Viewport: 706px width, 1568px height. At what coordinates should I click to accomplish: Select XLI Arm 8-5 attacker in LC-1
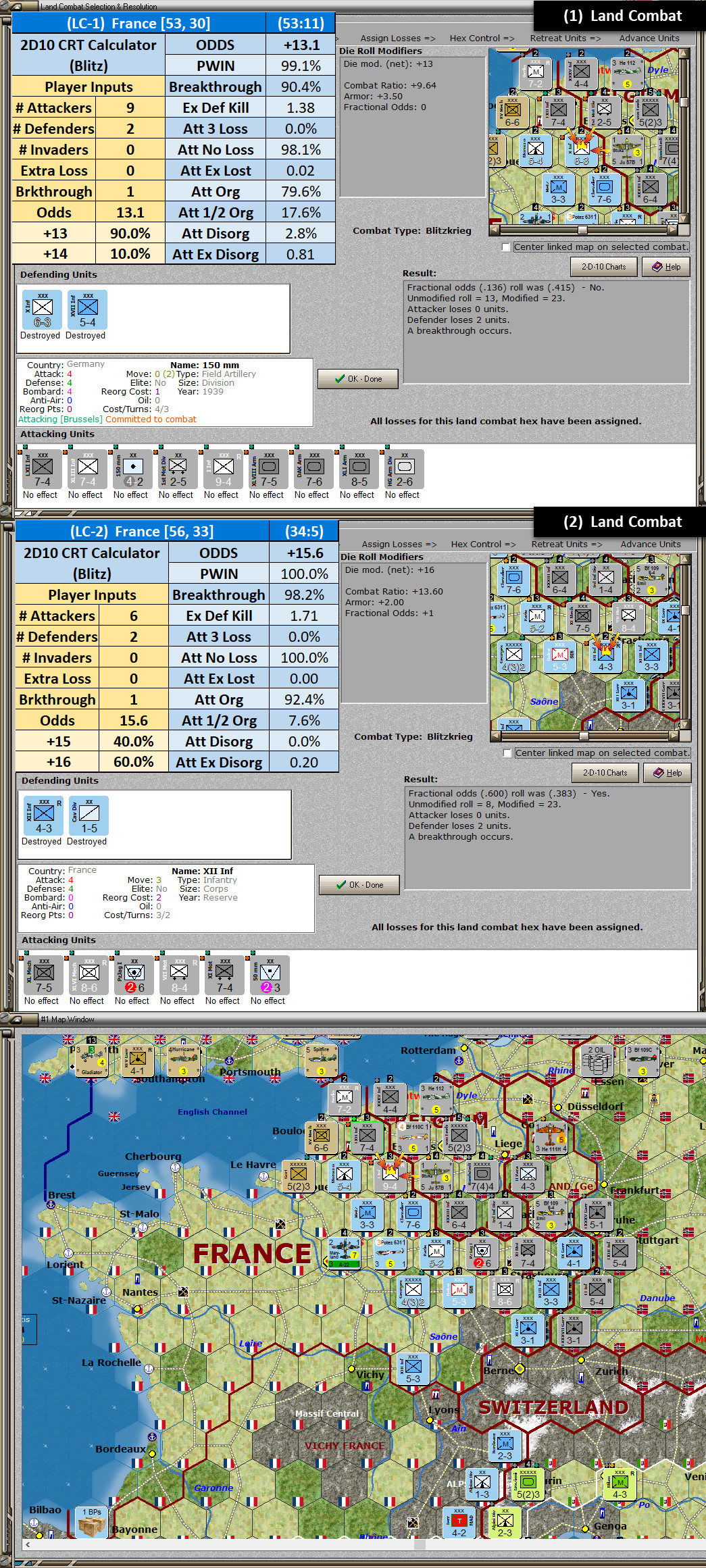click(x=359, y=468)
